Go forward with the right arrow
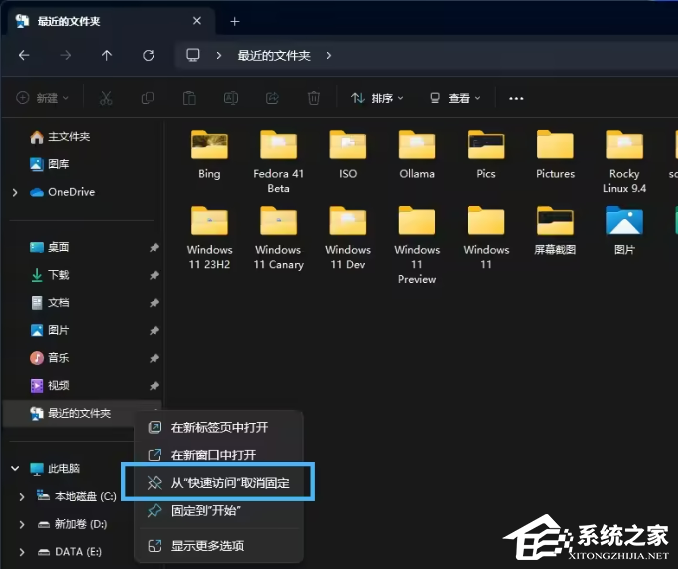The width and height of the screenshot is (678, 569). (x=65, y=55)
